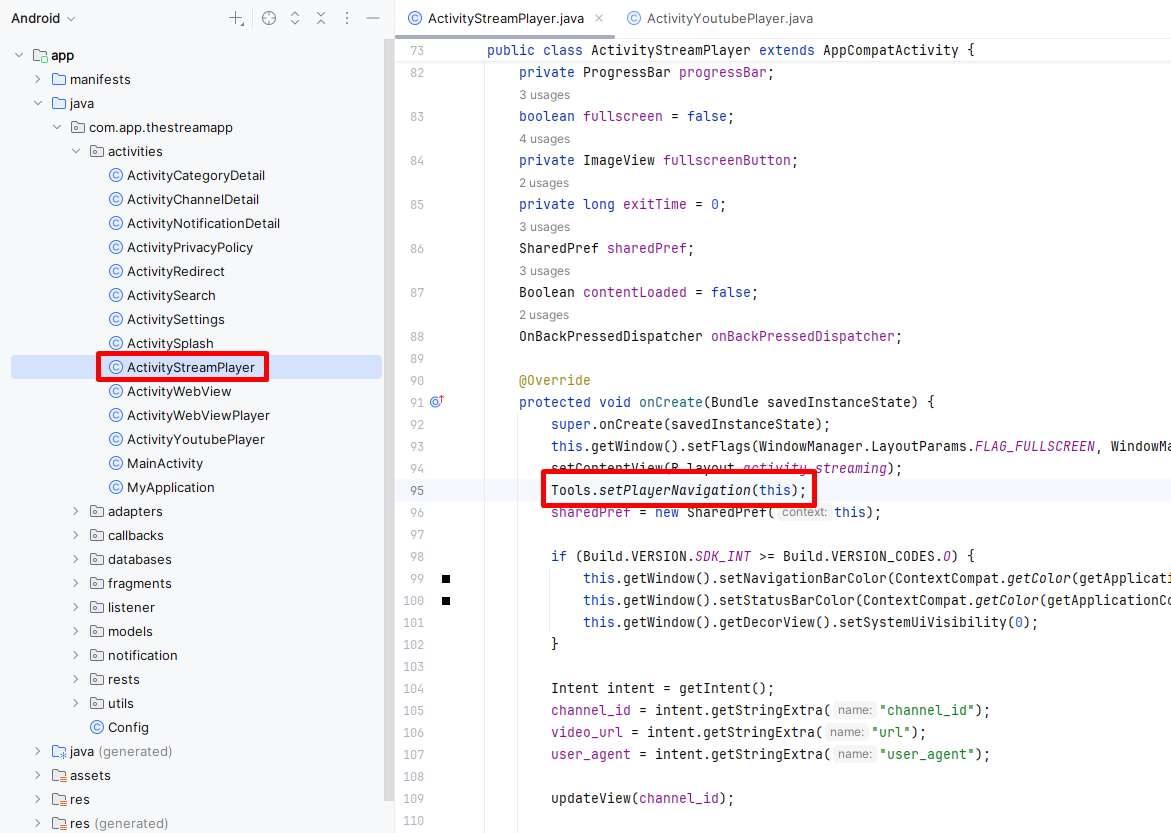Click the AppCompatActivity class reference

coord(891,50)
